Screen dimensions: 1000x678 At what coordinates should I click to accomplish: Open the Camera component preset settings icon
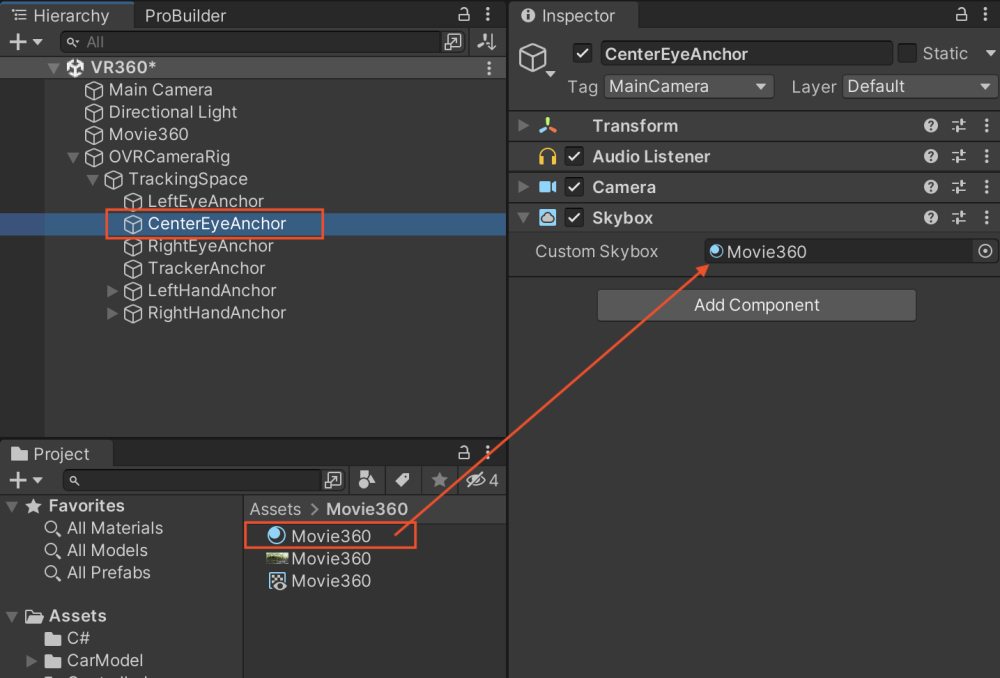pos(959,187)
